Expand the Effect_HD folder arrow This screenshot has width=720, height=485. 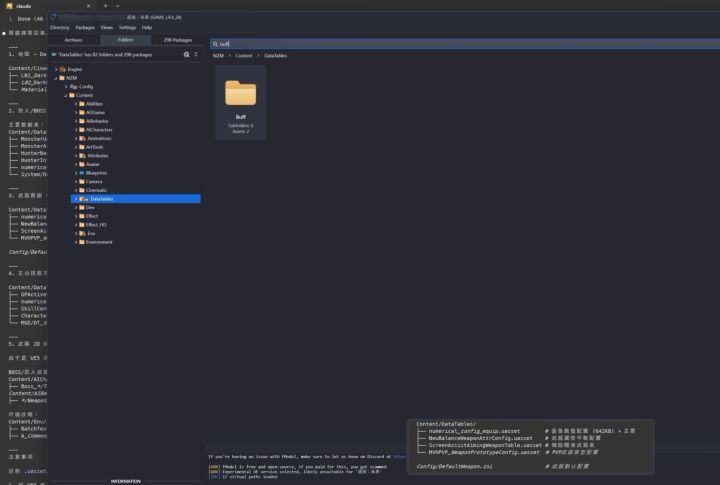click(x=76, y=225)
